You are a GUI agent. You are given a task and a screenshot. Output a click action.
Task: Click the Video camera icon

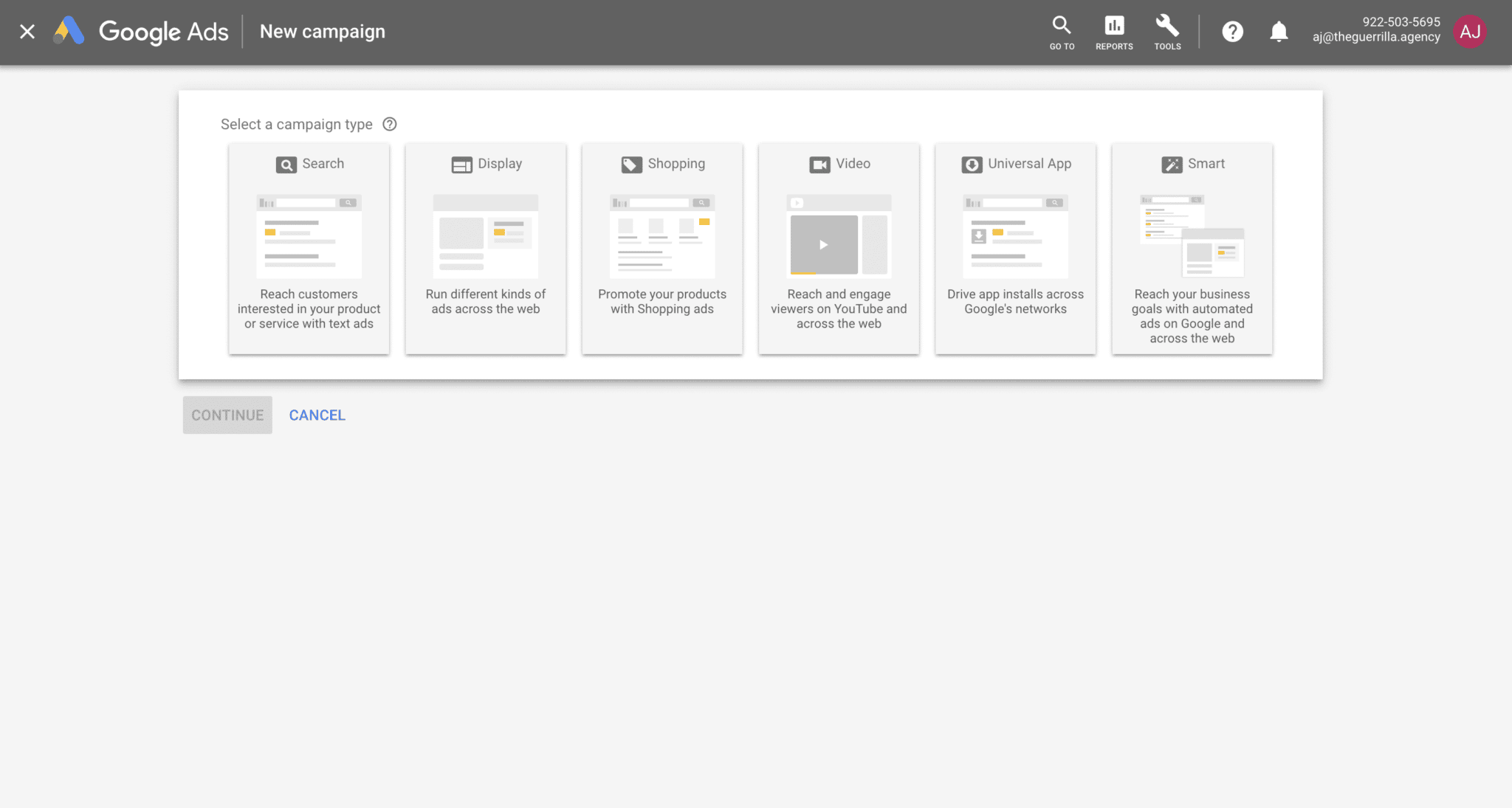819,165
